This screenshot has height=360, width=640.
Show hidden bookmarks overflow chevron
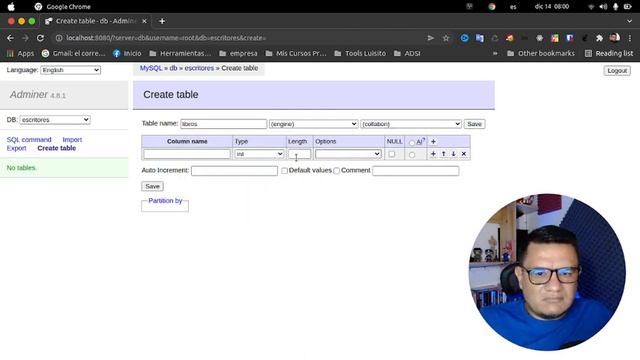coord(495,53)
